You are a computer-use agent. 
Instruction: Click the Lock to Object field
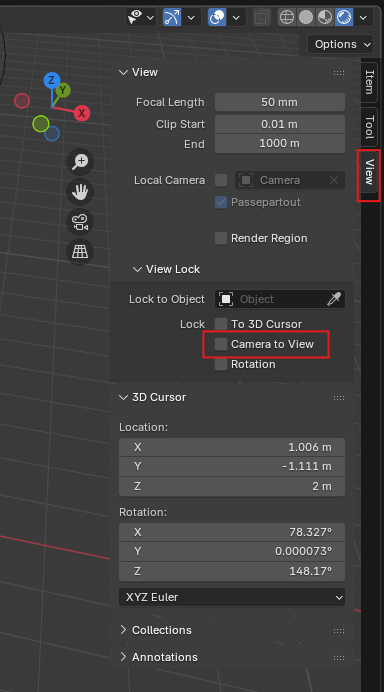click(280, 299)
